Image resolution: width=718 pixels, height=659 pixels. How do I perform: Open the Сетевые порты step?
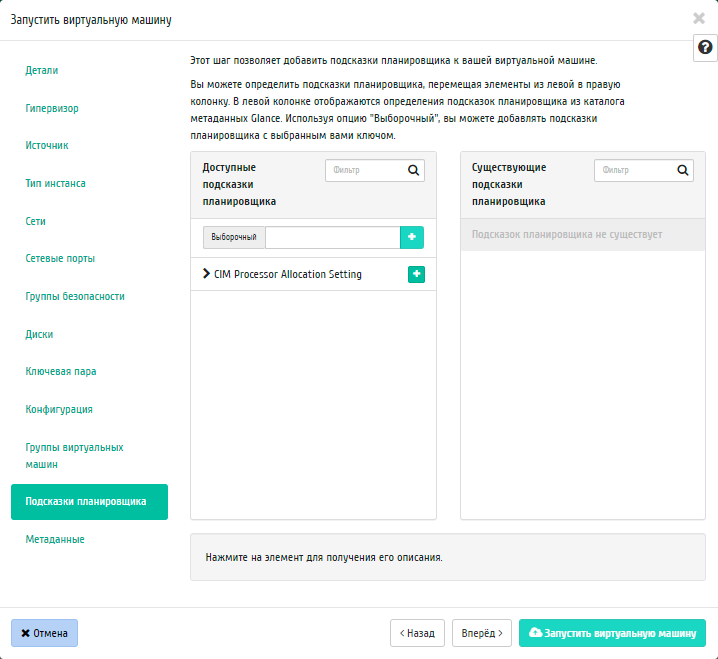coord(60,259)
